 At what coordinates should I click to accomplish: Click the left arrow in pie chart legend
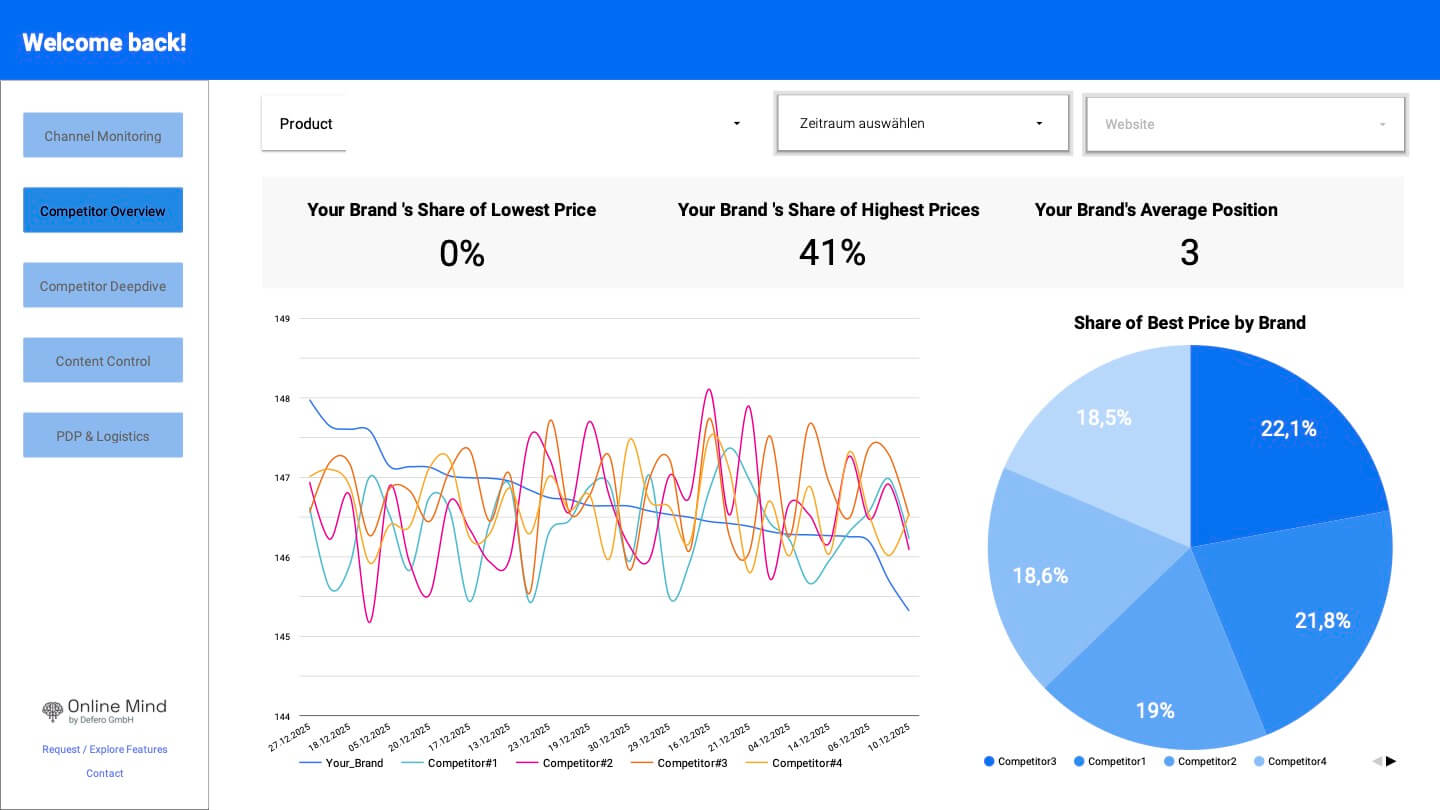tap(1380, 761)
